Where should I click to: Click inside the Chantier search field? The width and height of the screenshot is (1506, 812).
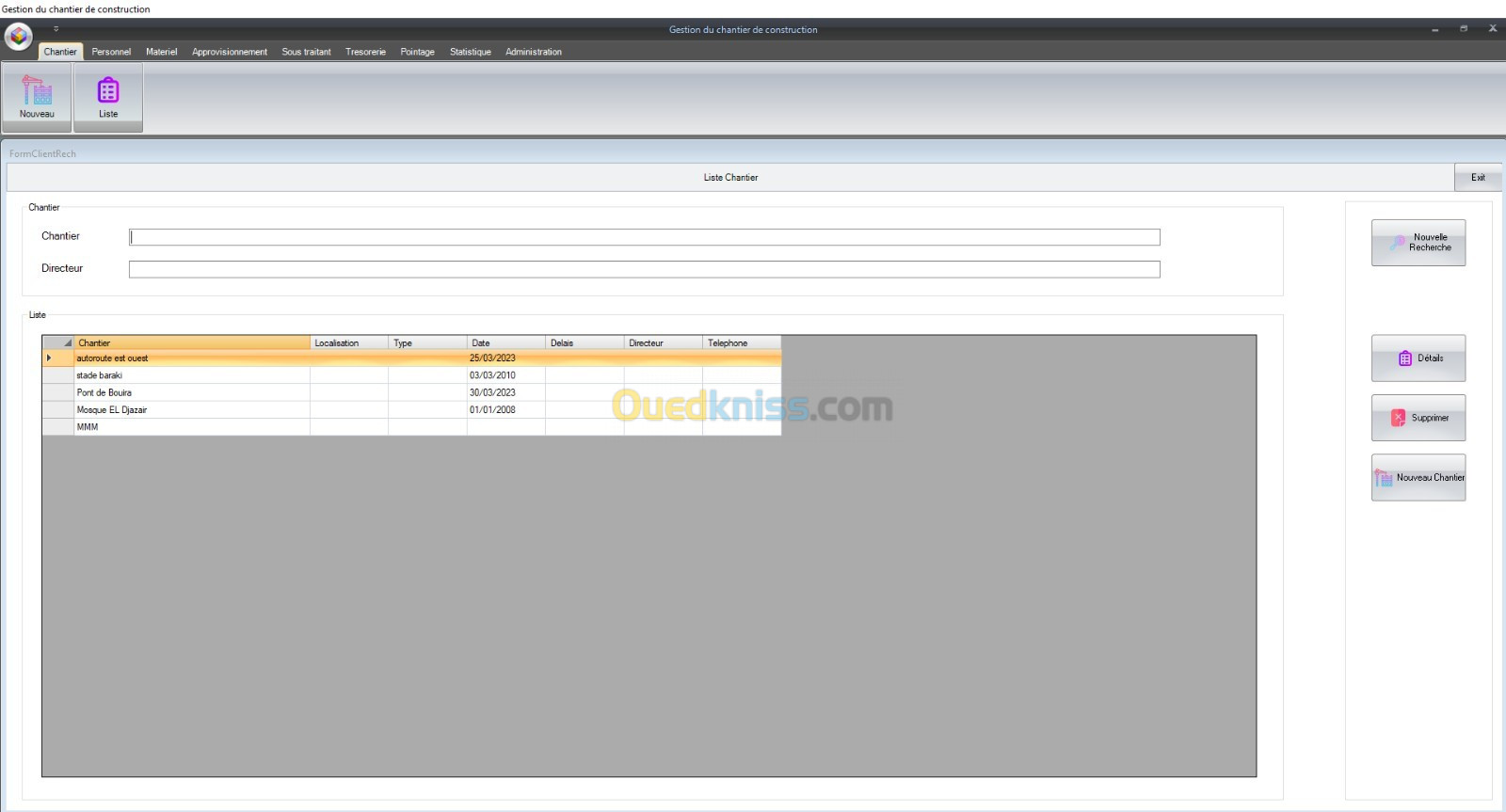pos(644,237)
